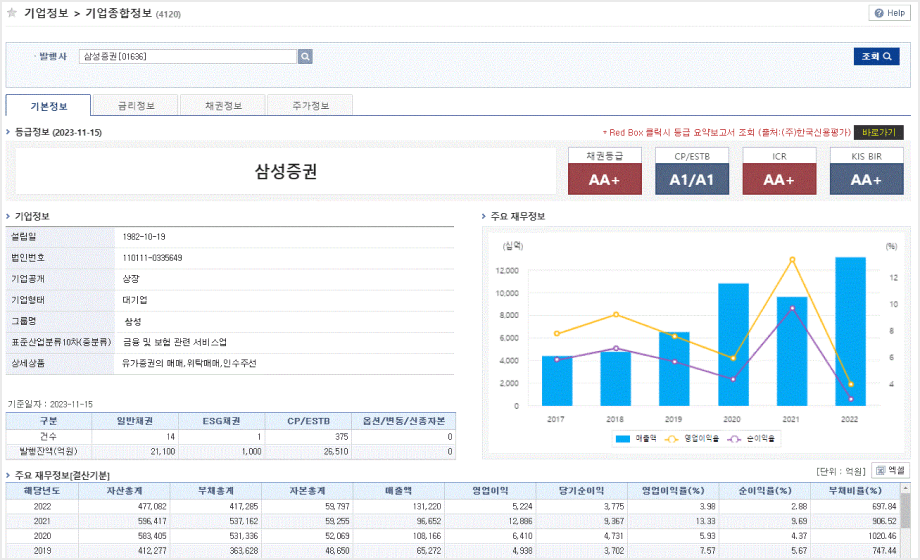This screenshot has width=920, height=560.
Task: Focus the issuer input field 삼성증권[01636]
Action: click(188, 56)
